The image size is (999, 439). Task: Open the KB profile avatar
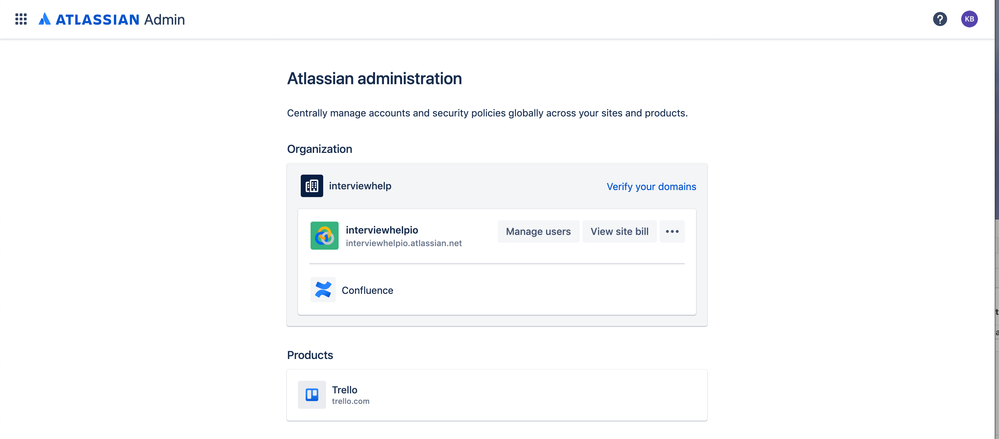(x=969, y=19)
